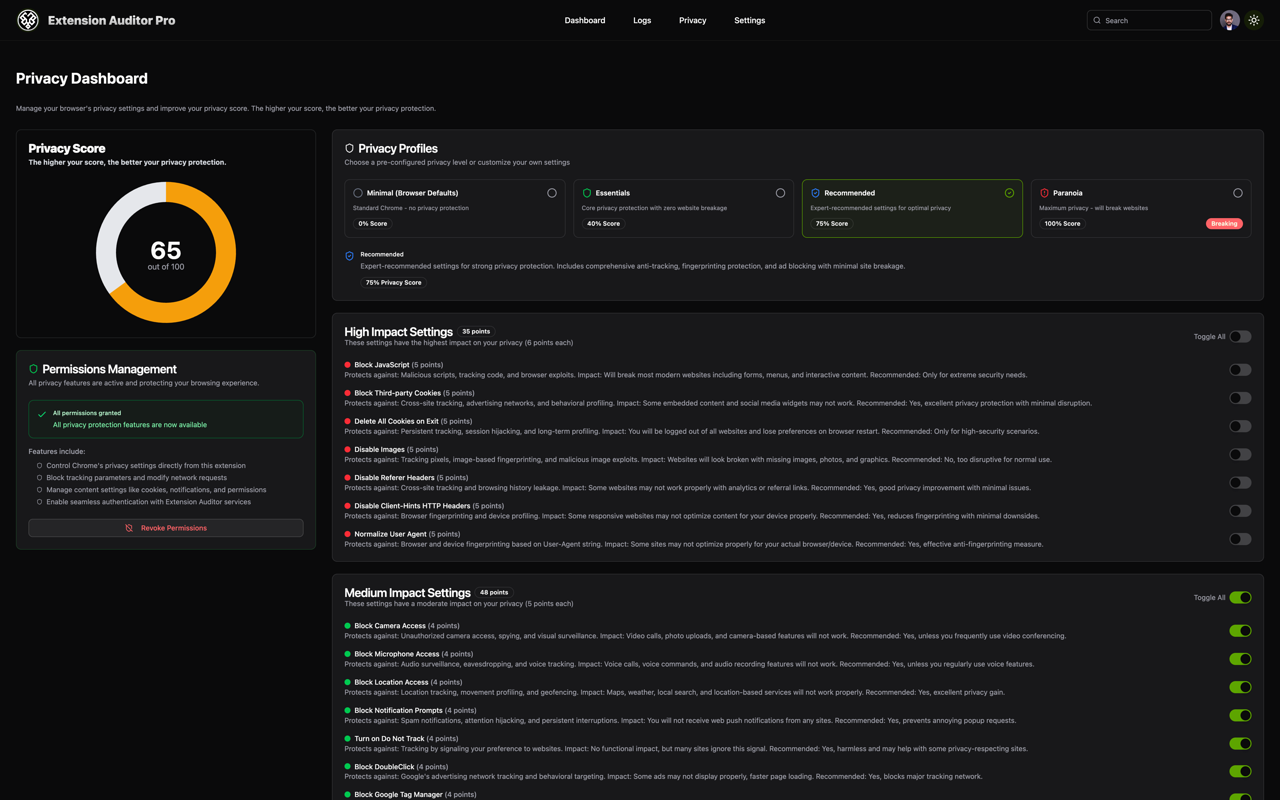
Task: Disable Block Notification Prompts toggle
Action: pyautogui.click(x=1240, y=715)
